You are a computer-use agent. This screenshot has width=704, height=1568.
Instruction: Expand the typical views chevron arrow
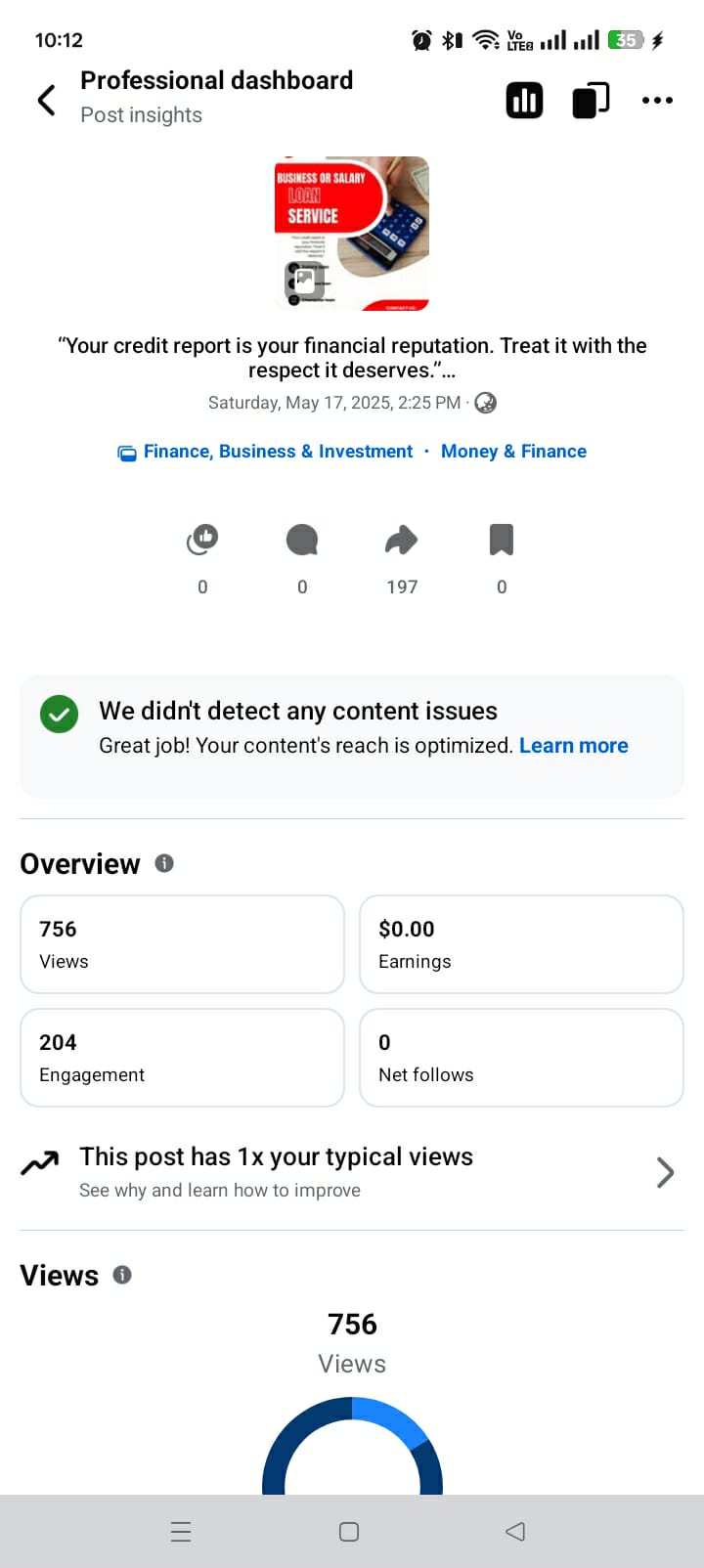pos(665,1172)
